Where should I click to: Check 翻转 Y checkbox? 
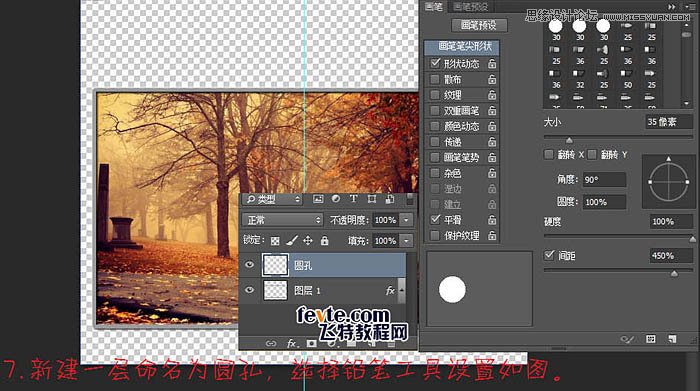point(592,154)
